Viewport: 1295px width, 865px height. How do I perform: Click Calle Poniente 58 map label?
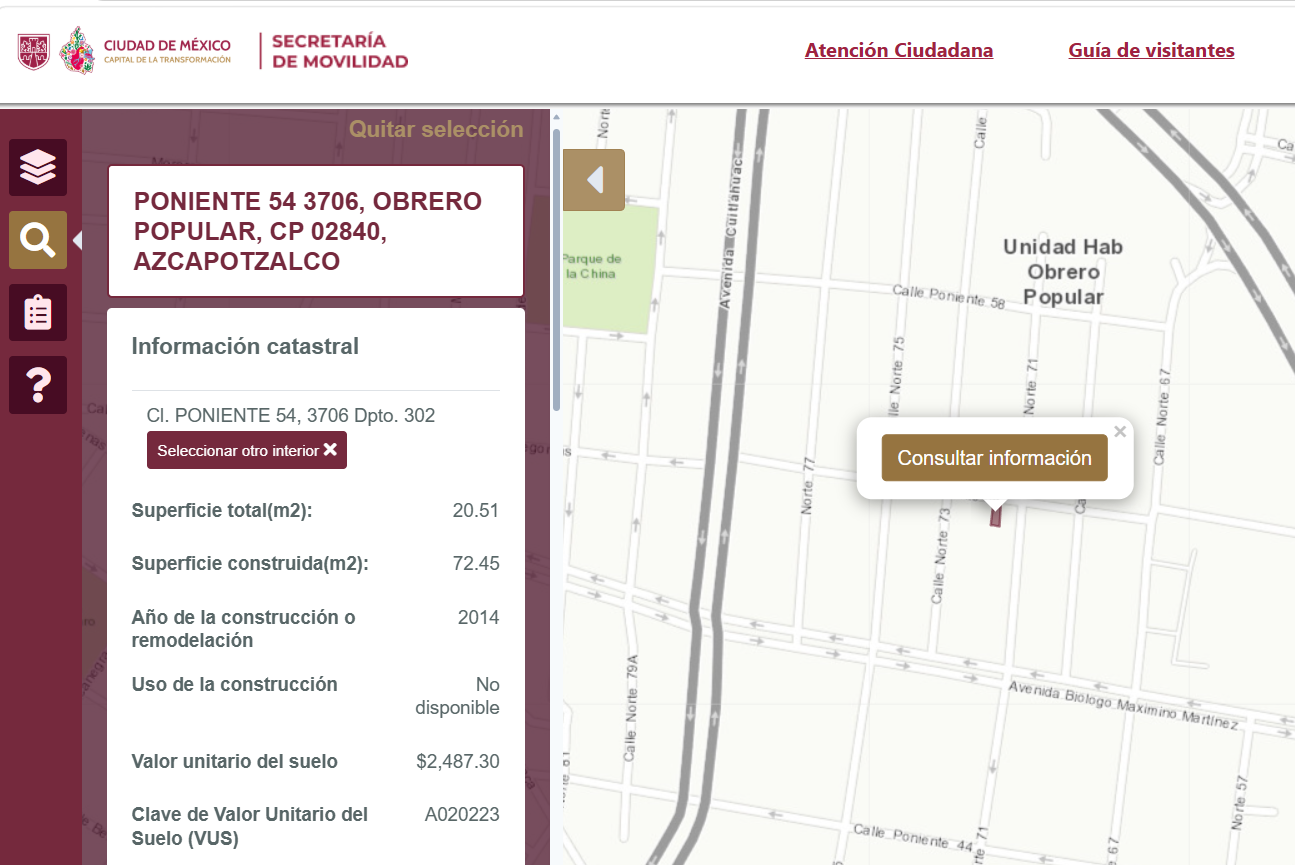tap(949, 296)
